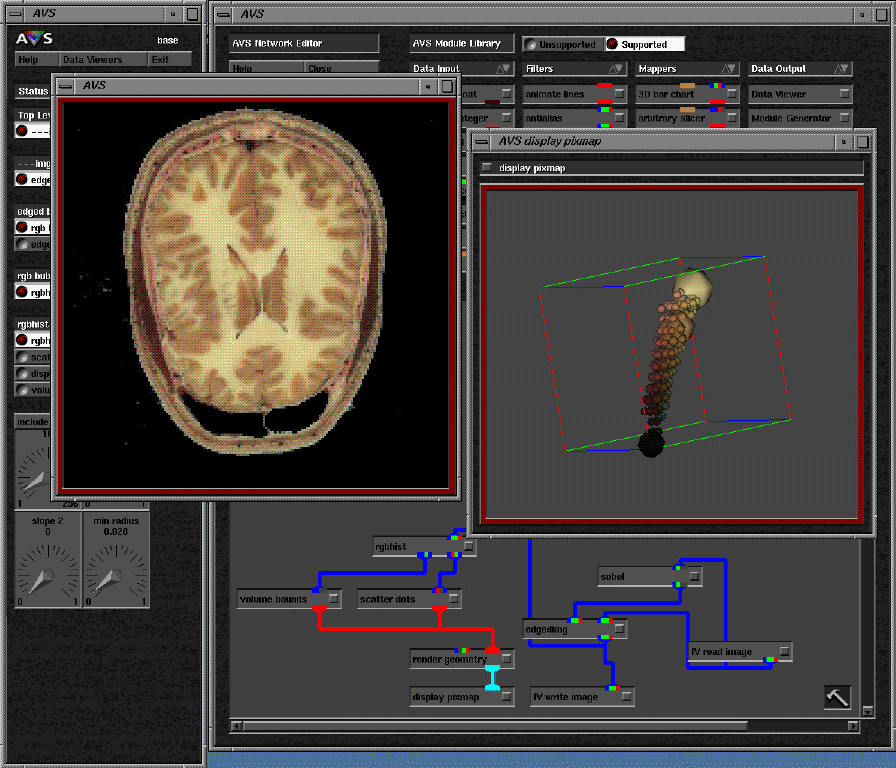The width and height of the screenshot is (896, 768).
Task: Click the square icon beside Data Viewer module
Action: (x=845, y=93)
